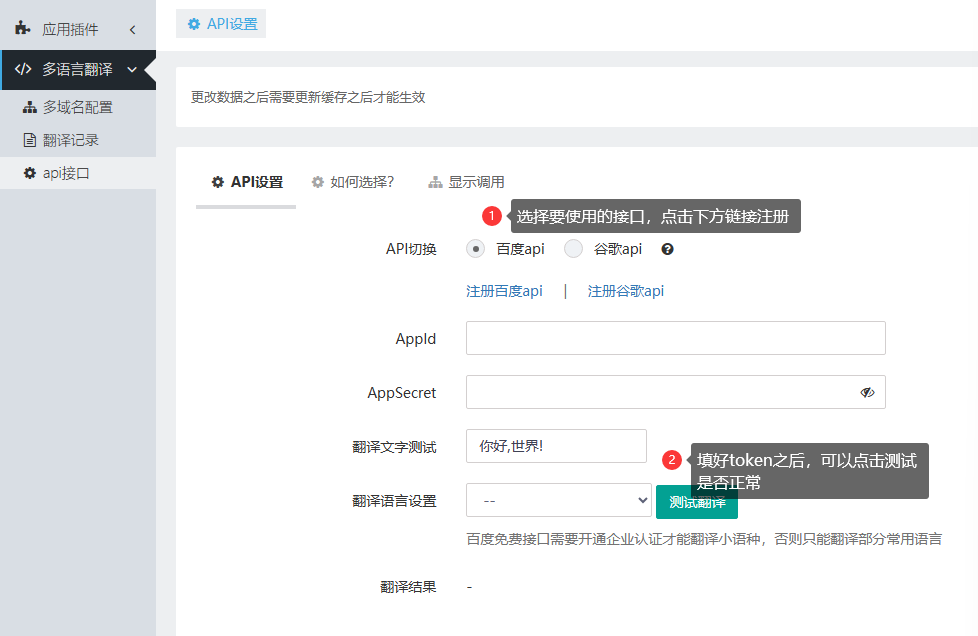978x636 pixels.
Task: Focus the AppId input field
Action: coord(675,338)
